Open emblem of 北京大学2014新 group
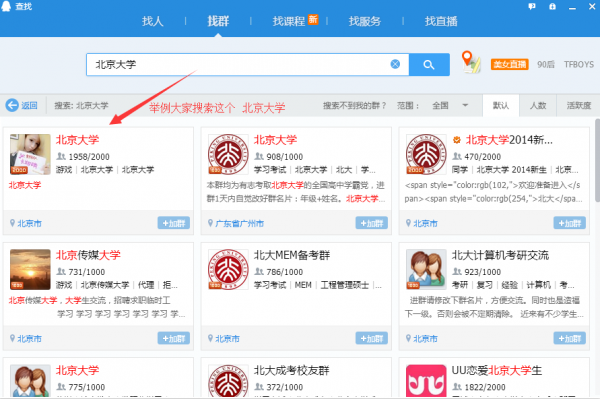This screenshot has height=399, width=600. (x=426, y=154)
